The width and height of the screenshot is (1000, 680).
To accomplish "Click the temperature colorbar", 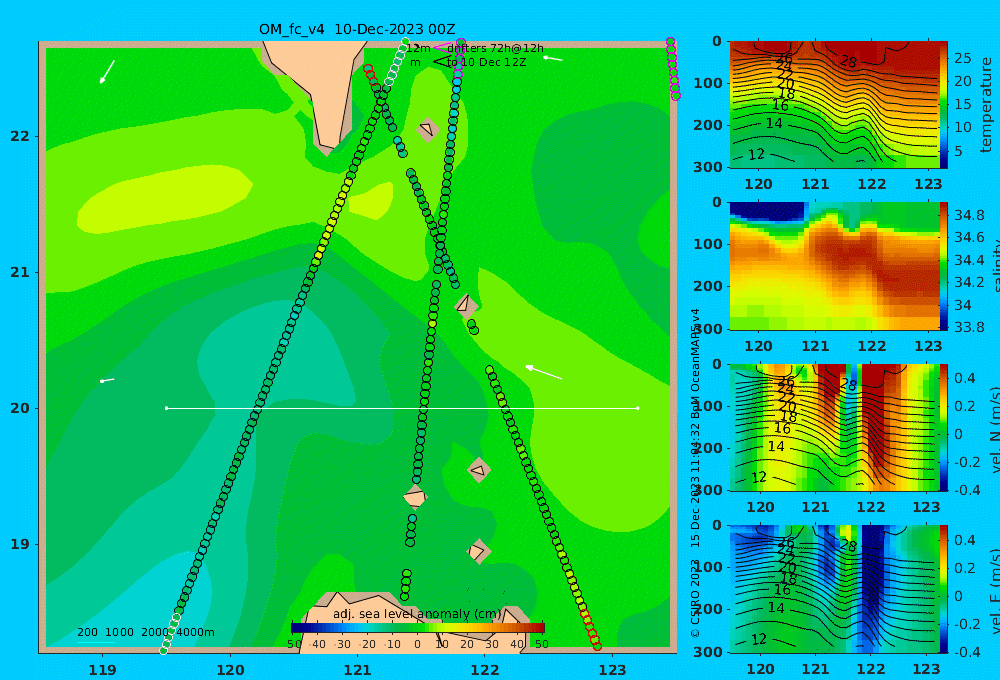I will click(x=944, y=105).
